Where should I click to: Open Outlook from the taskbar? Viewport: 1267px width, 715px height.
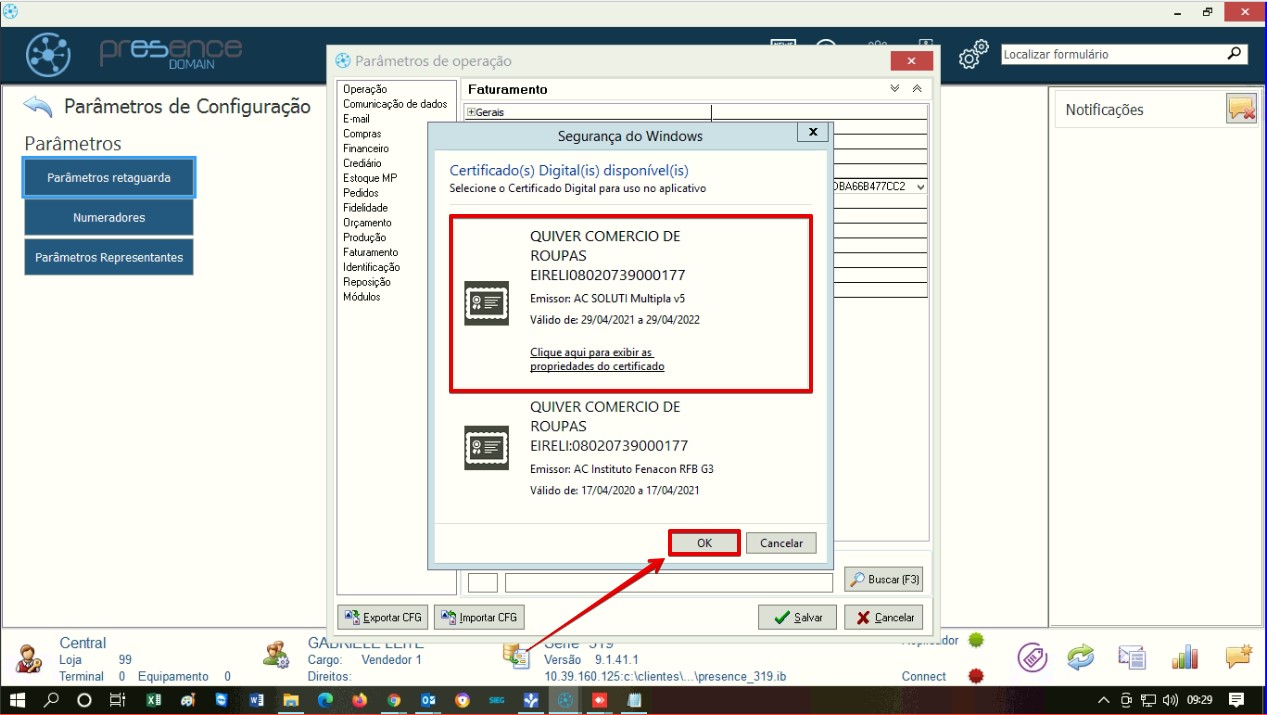[428, 700]
